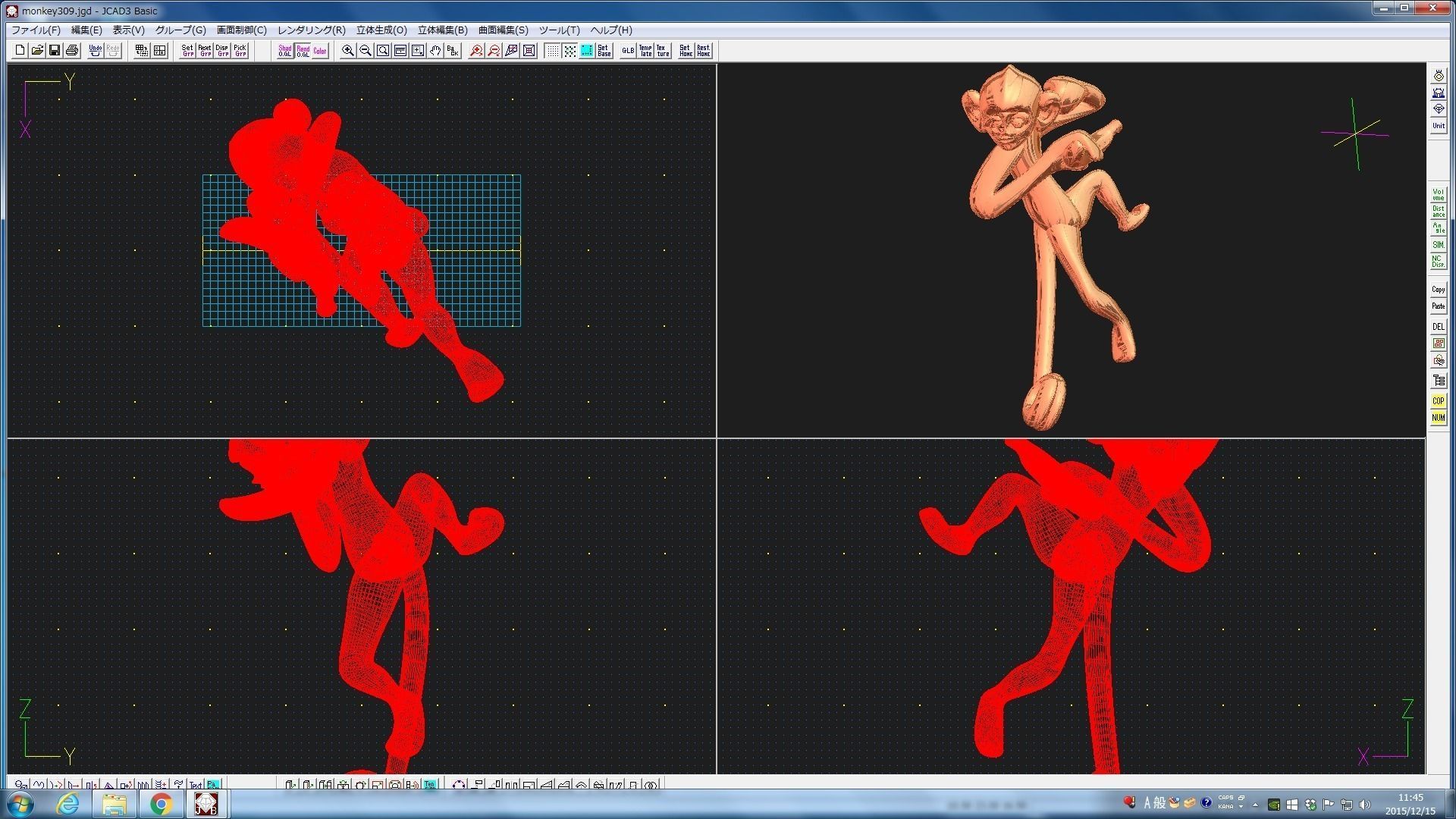1456x819 pixels.
Task: Click the red zoom-in icon
Action: click(476, 51)
